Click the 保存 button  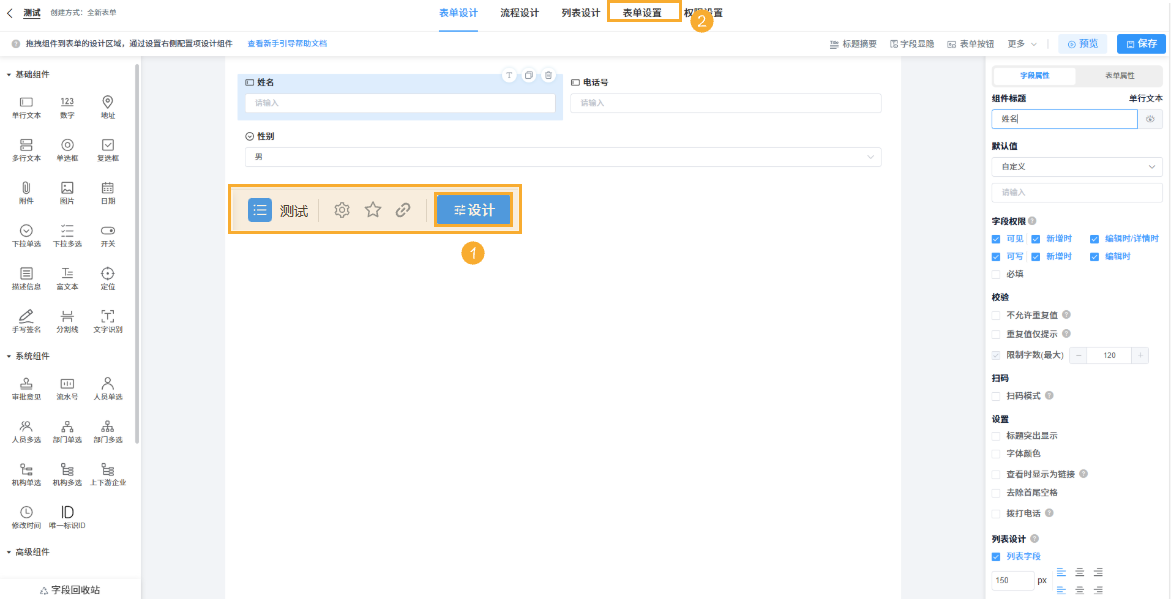1140,43
